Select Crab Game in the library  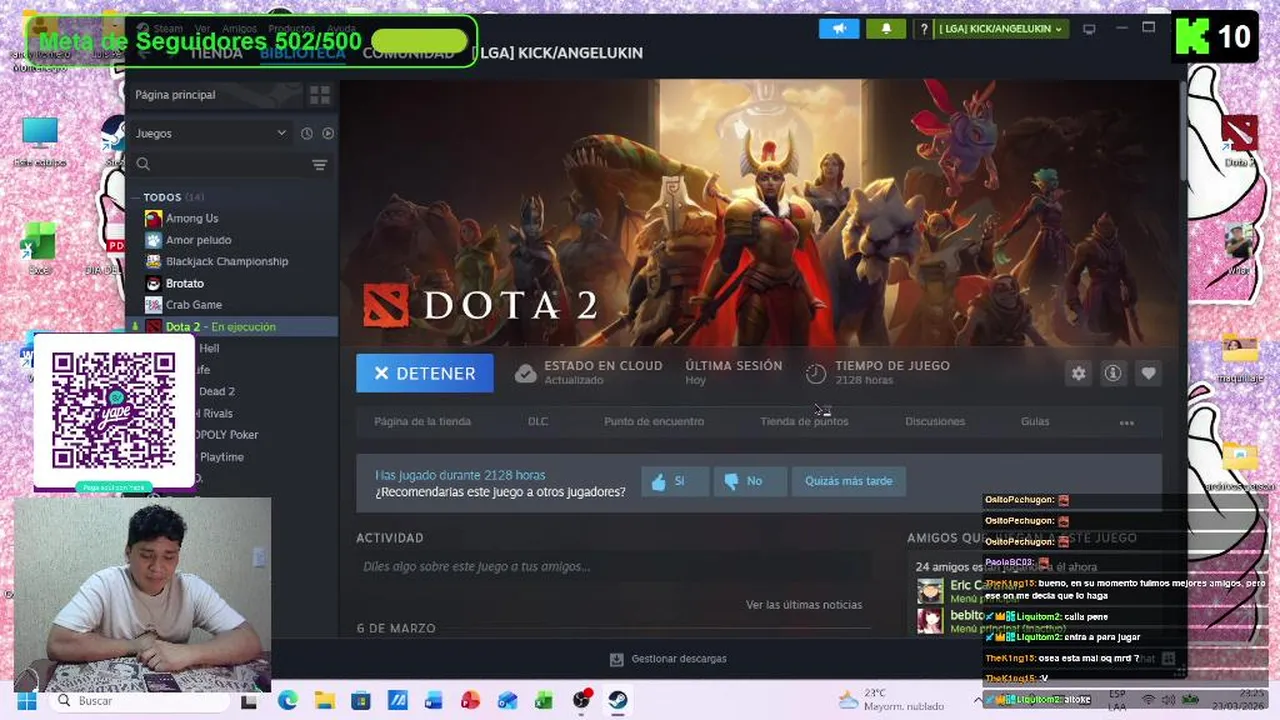pyautogui.click(x=194, y=305)
